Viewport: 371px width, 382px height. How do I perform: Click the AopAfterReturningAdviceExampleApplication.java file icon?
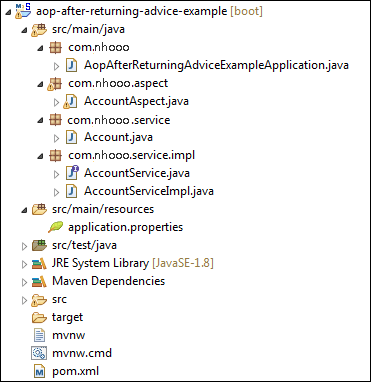[x=71, y=65]
